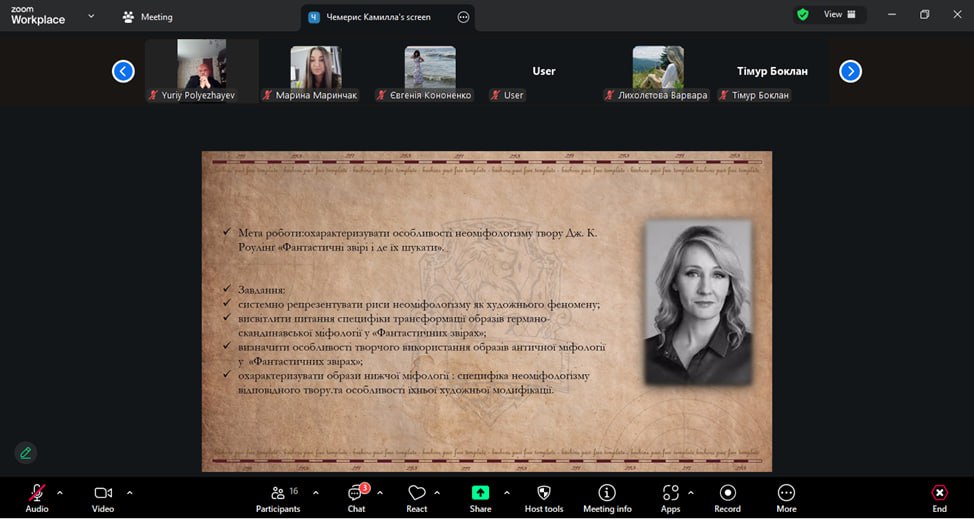Open the Apps menu icon

click(670, 494)
